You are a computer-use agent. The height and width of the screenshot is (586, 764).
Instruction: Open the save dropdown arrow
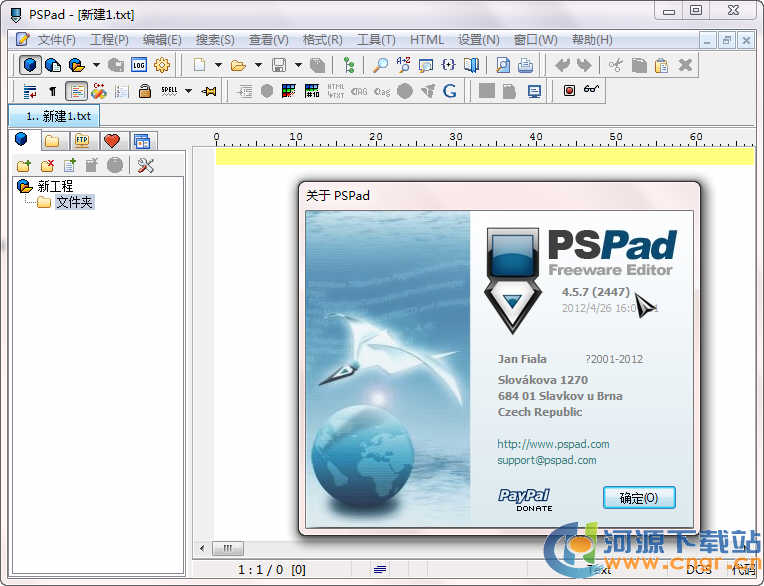pos(298,65)
